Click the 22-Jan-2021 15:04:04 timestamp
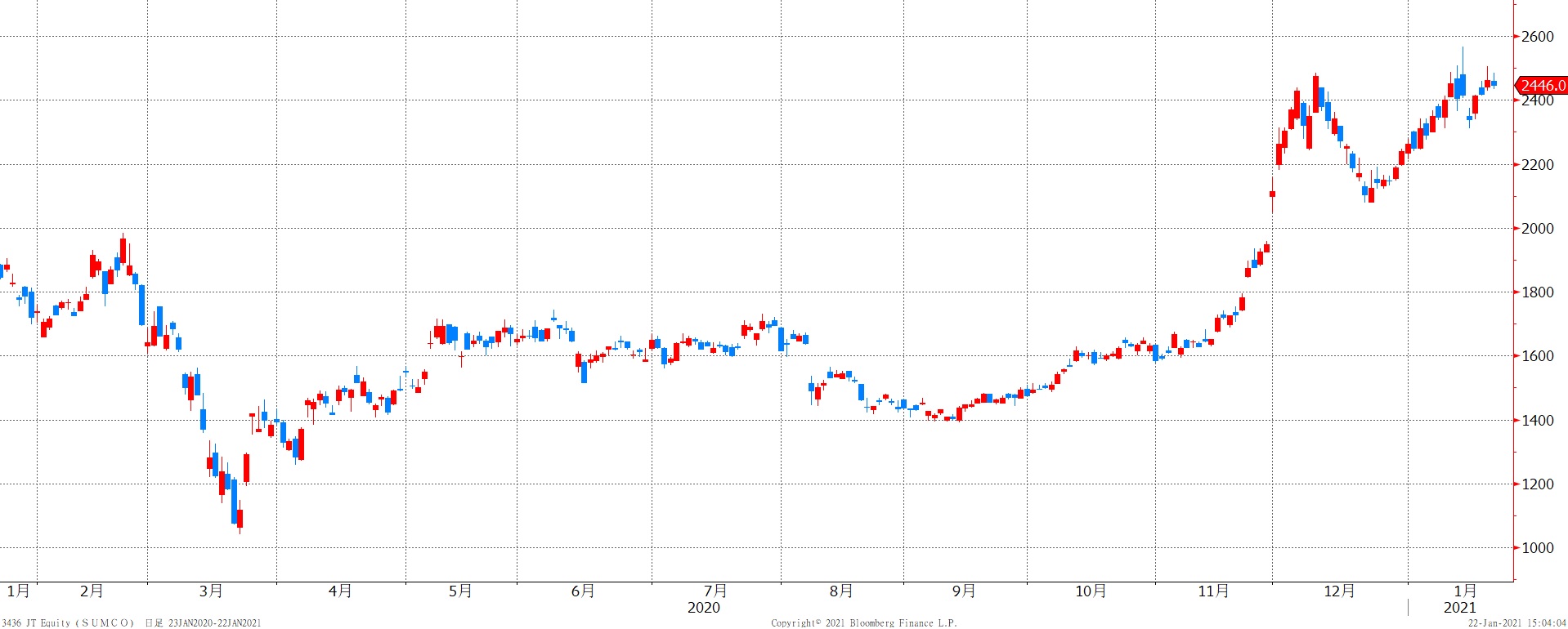Screen dimensions: 1568x629 (1516, 623)
